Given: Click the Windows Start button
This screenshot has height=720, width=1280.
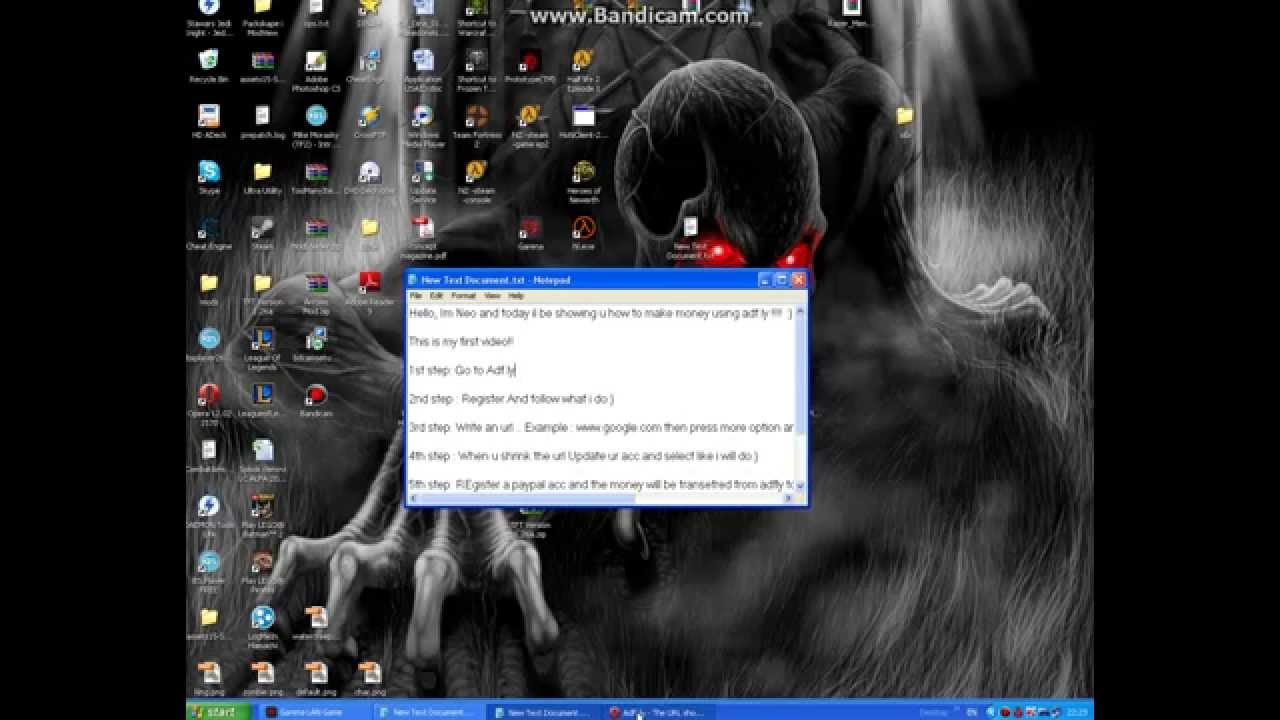Looking at the screenshot, I should click(217, 712).
